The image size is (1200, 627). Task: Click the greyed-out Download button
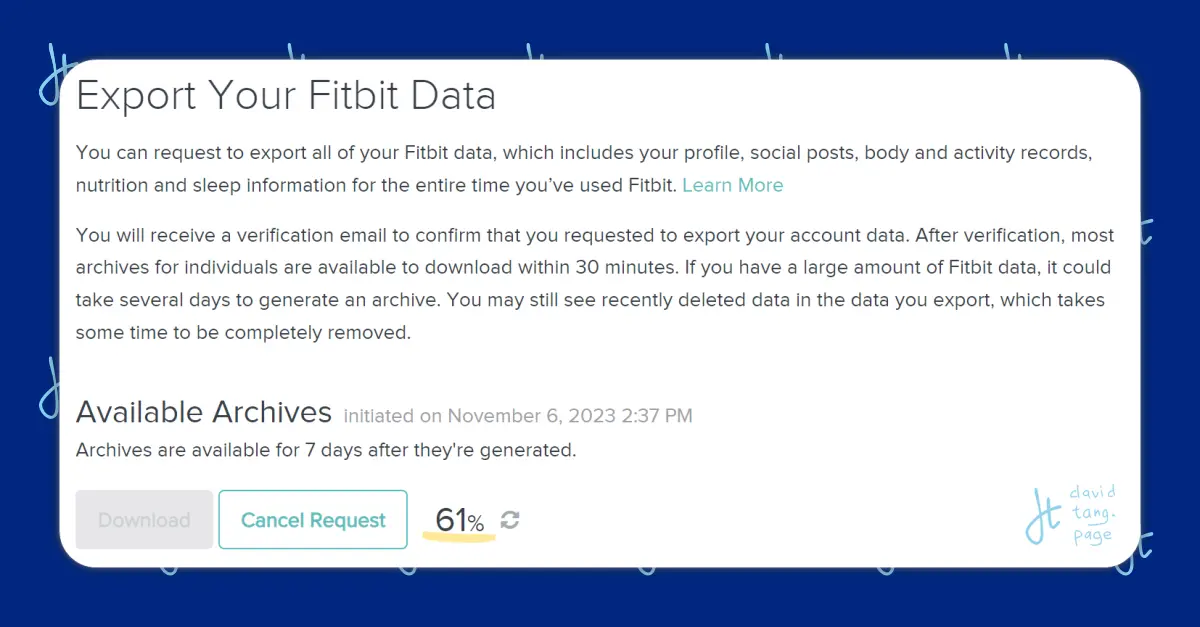tap(144, 520)
